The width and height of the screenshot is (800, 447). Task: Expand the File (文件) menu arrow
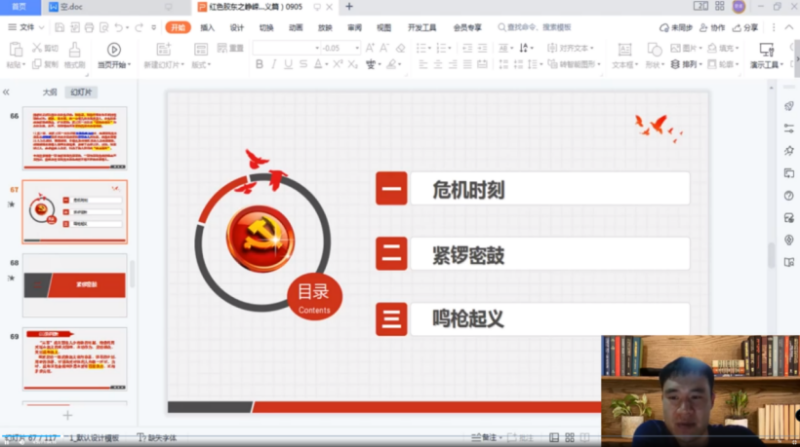(42, 28)
